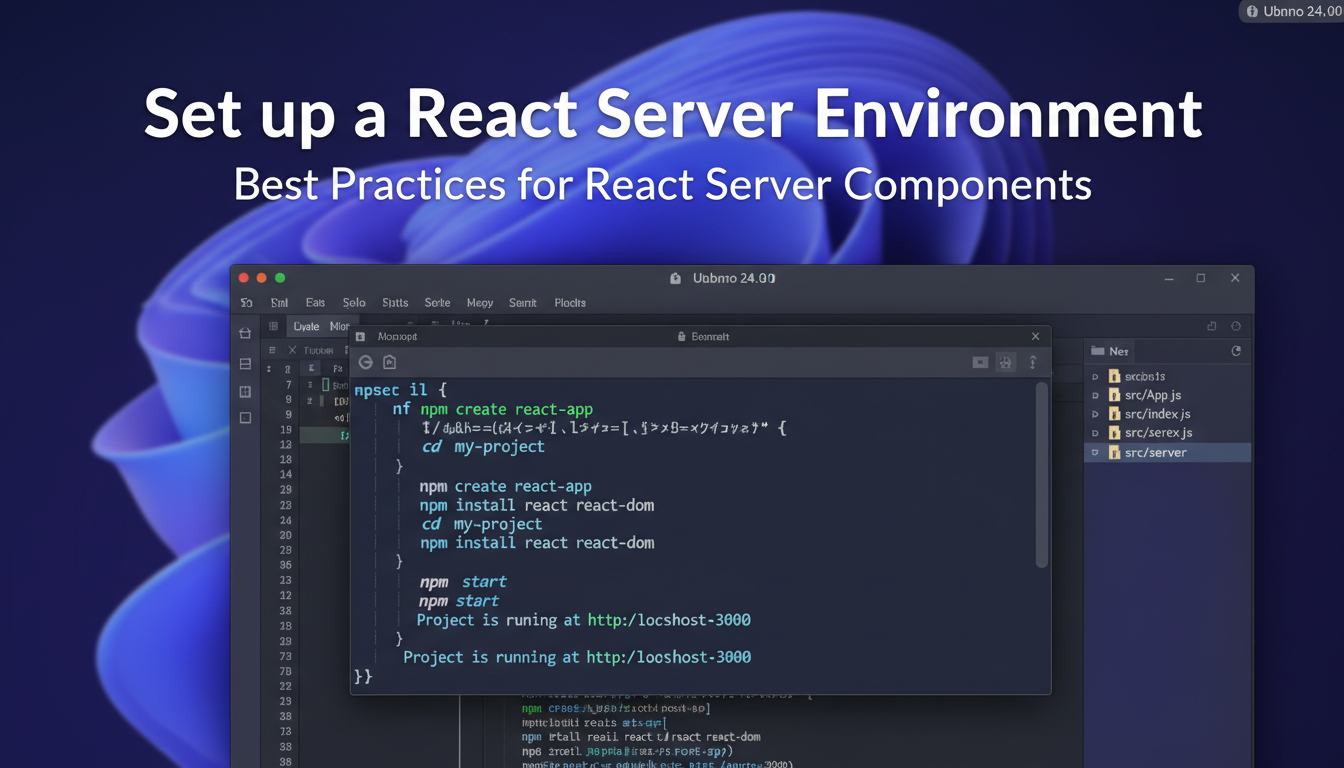Click the red window button of the Ubmno window
This screenshot has height=768, width=1344.
pos(243,278)
